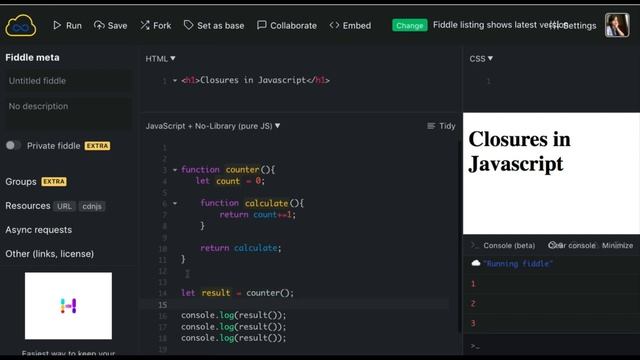640x360 pixels.
Task: Open the Embed option
Action: 350,25
